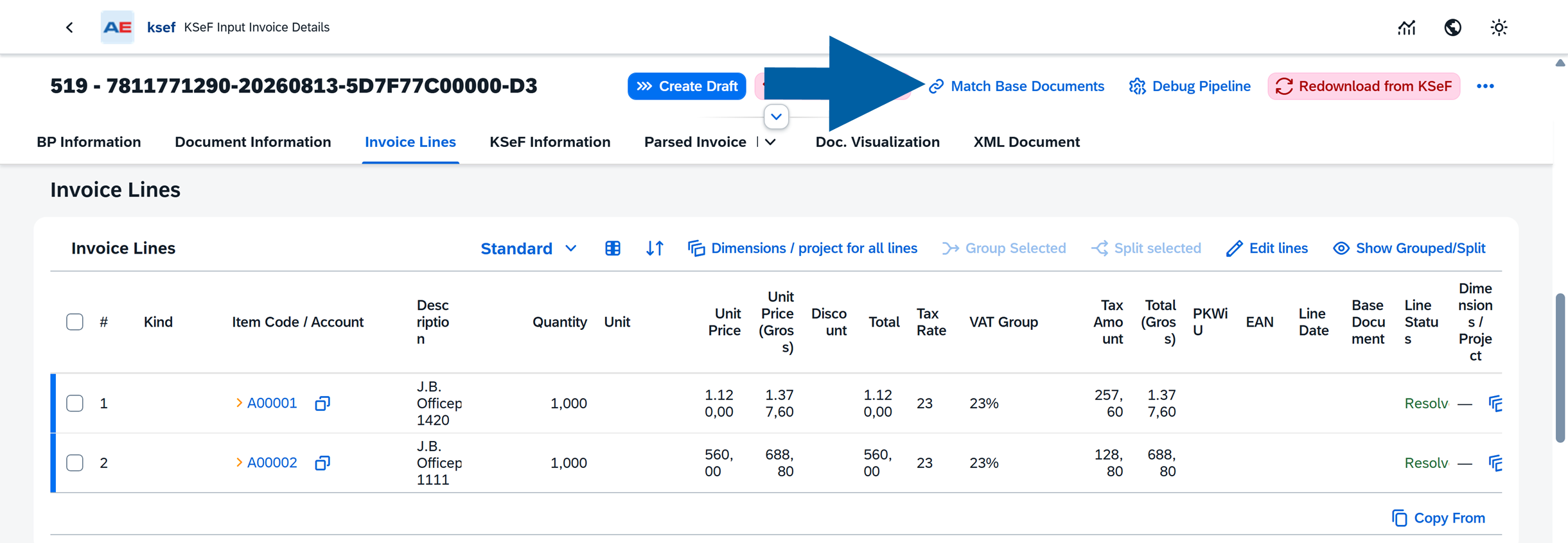
Task: Open the Parsed Invoice tab
Action: point(695,142)
